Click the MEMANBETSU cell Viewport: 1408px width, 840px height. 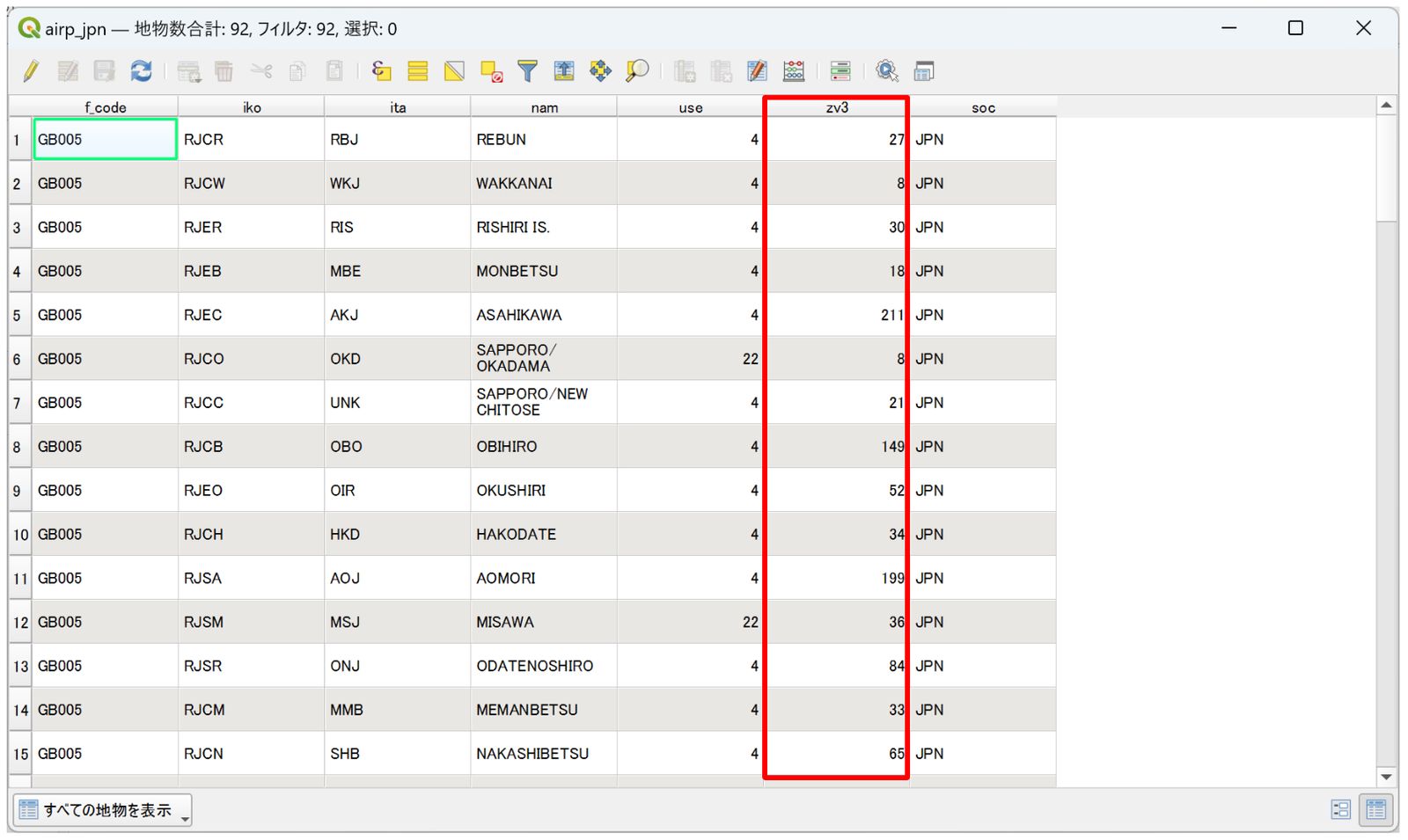pyautogui.click(x=544, y=710)
